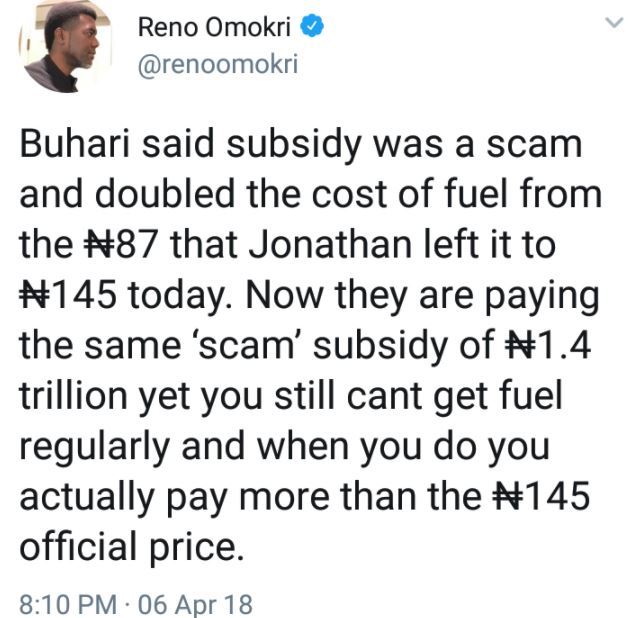
Task: Click the ₦1.4 amount in the tweet
Action: coord(548,345)
